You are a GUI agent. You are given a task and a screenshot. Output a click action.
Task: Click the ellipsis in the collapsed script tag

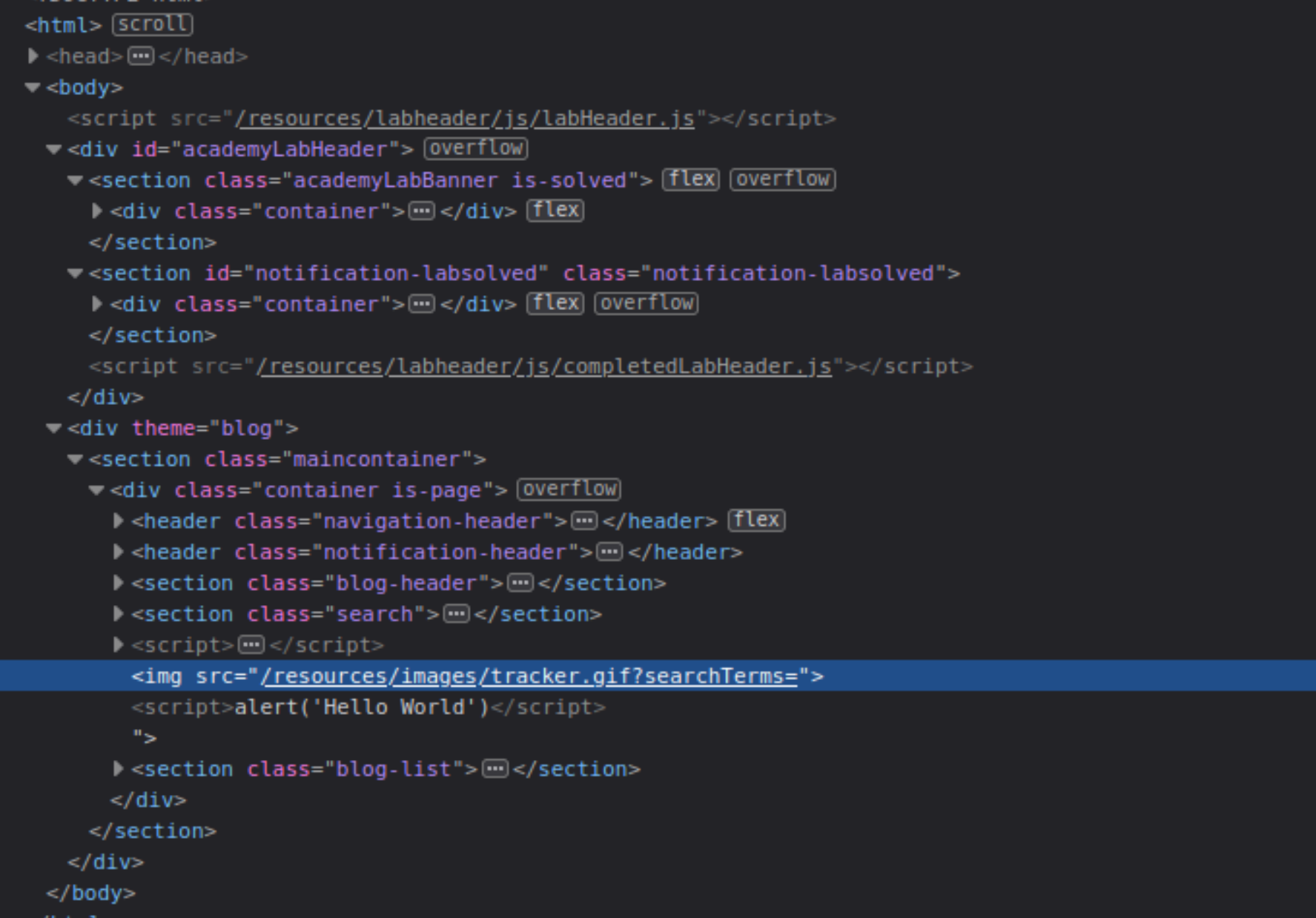(251, 645)
